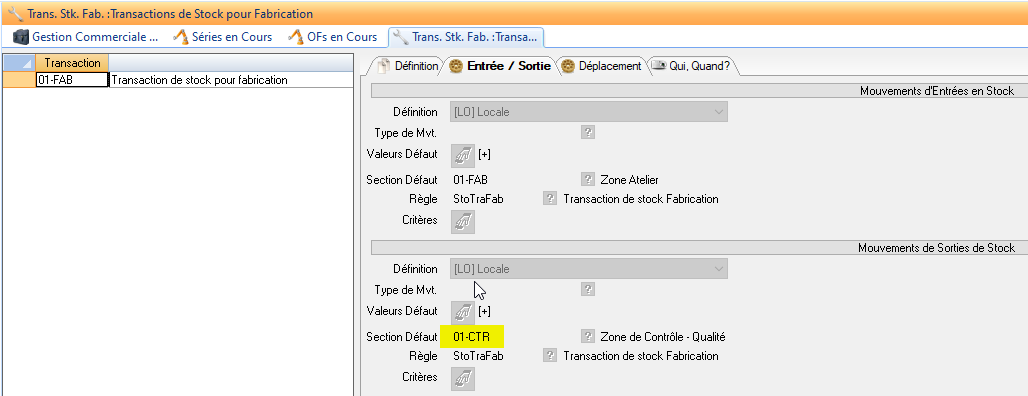
Task: Click highlighted 01-CTR Section Défaut field
Action: coord(472,337)
